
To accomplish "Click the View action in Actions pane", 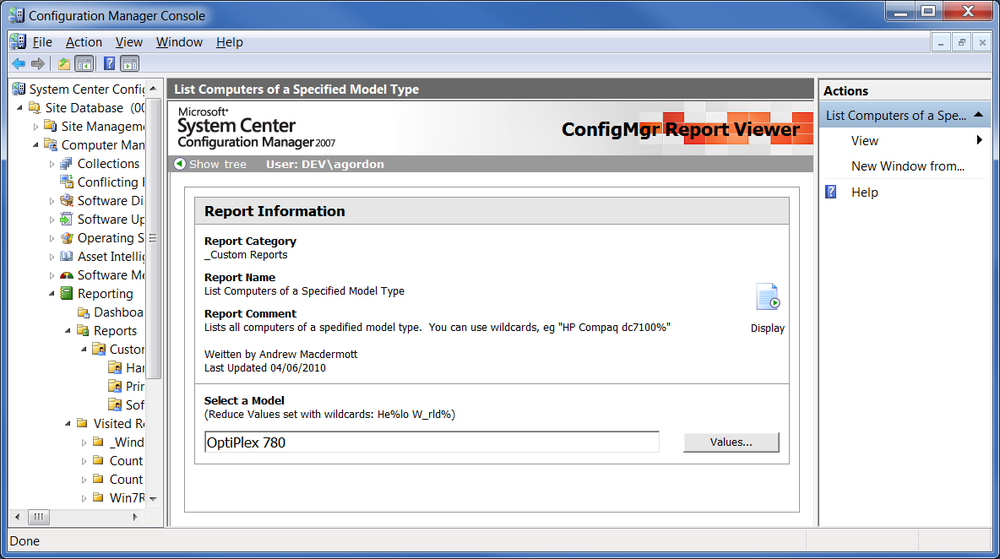I will [x=864, y=141].
